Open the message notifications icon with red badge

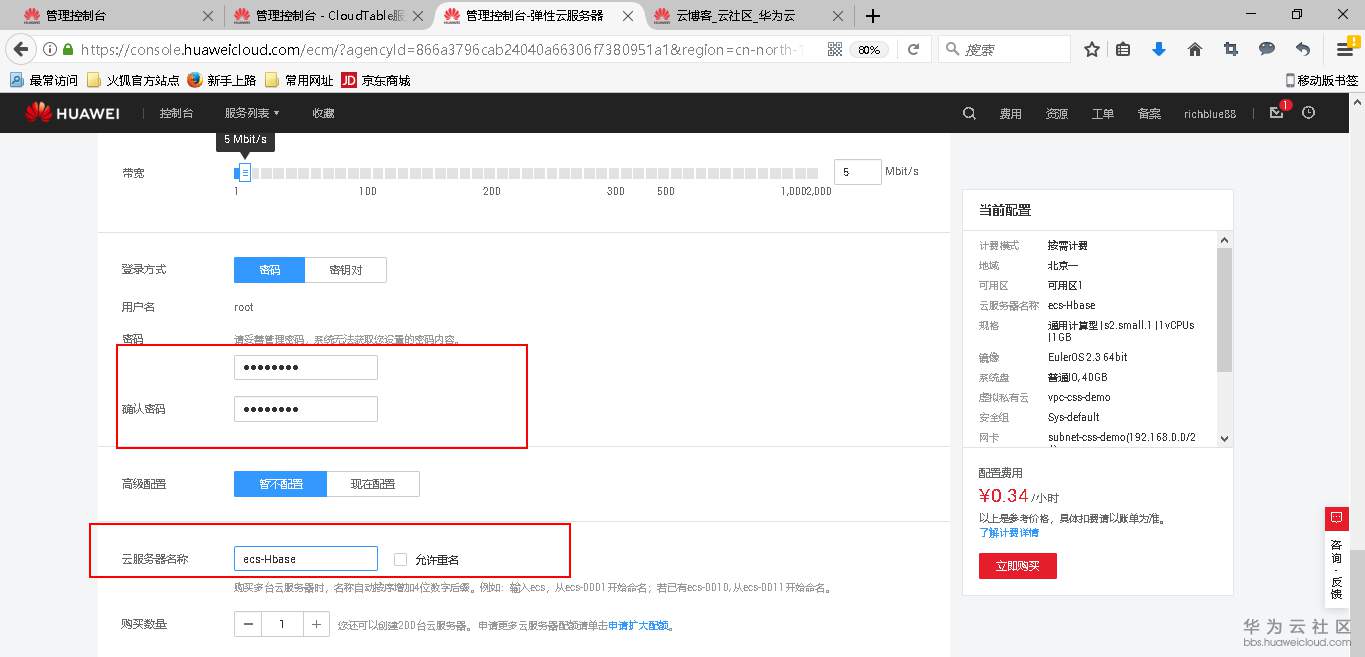[x=1275, y=113]
